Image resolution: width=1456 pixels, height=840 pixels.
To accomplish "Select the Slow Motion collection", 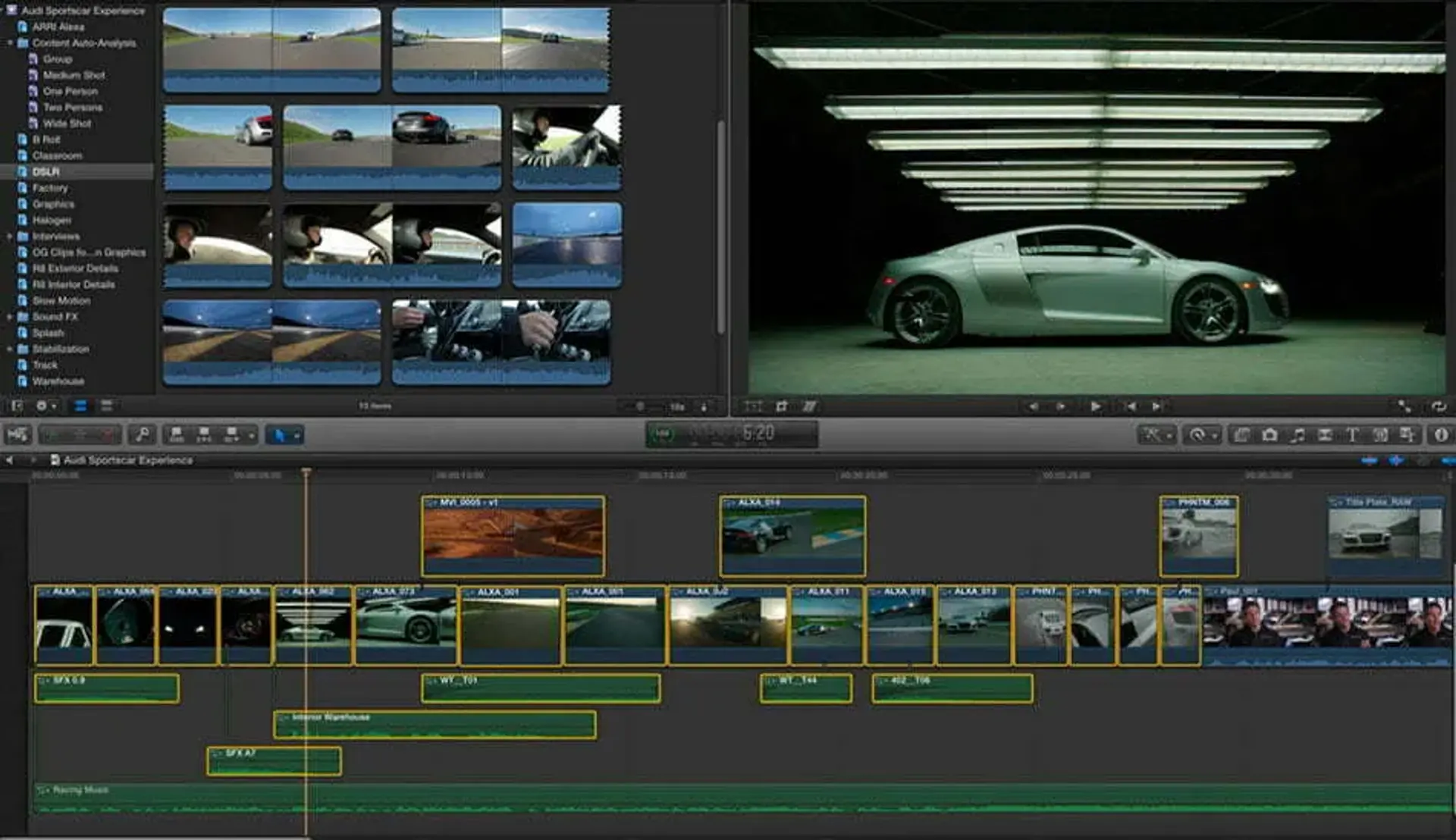I will 61,301.
